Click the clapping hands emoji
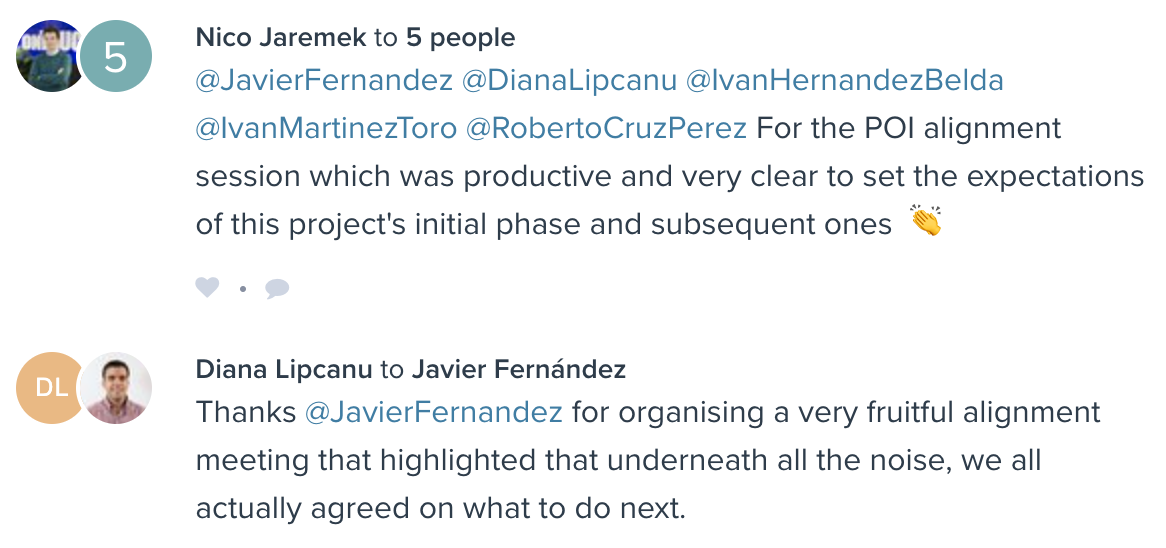This screenshot has width=1166, height=548. coord(925,222)
